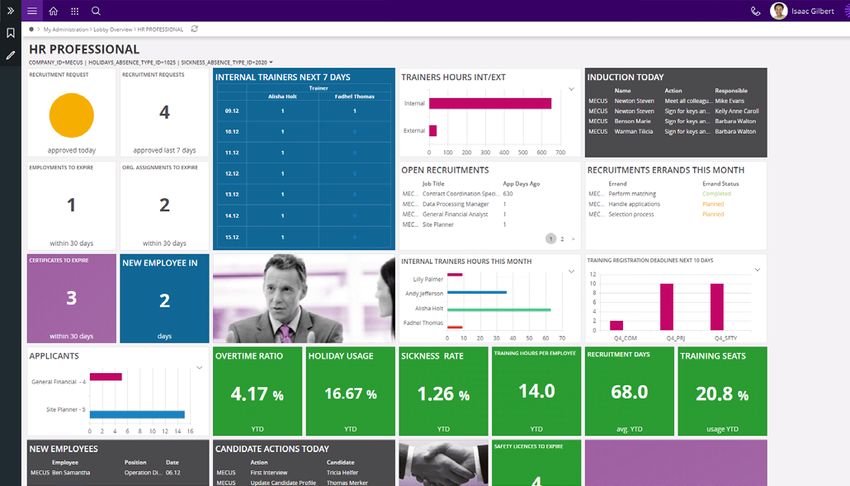Select Data Processing Manager recruitment row

(x=488, y=204)
